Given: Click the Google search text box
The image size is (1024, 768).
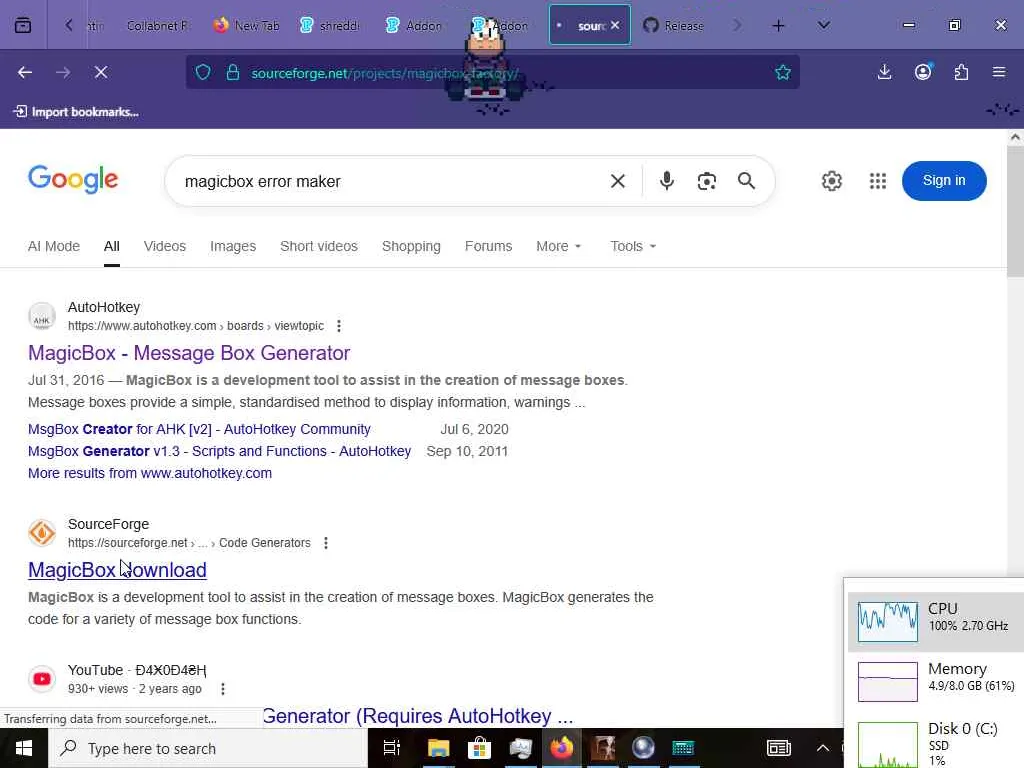Looking at the screenshot, I should 385,182.
